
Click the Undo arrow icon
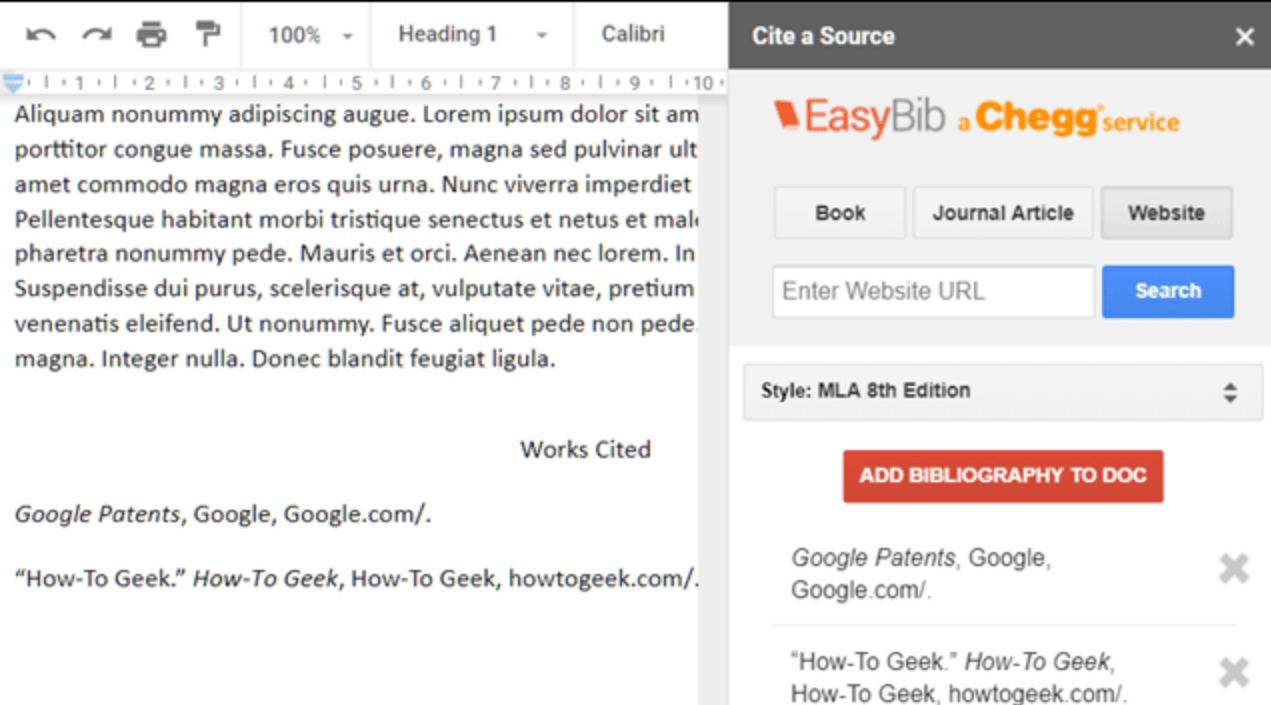[41, 35]
